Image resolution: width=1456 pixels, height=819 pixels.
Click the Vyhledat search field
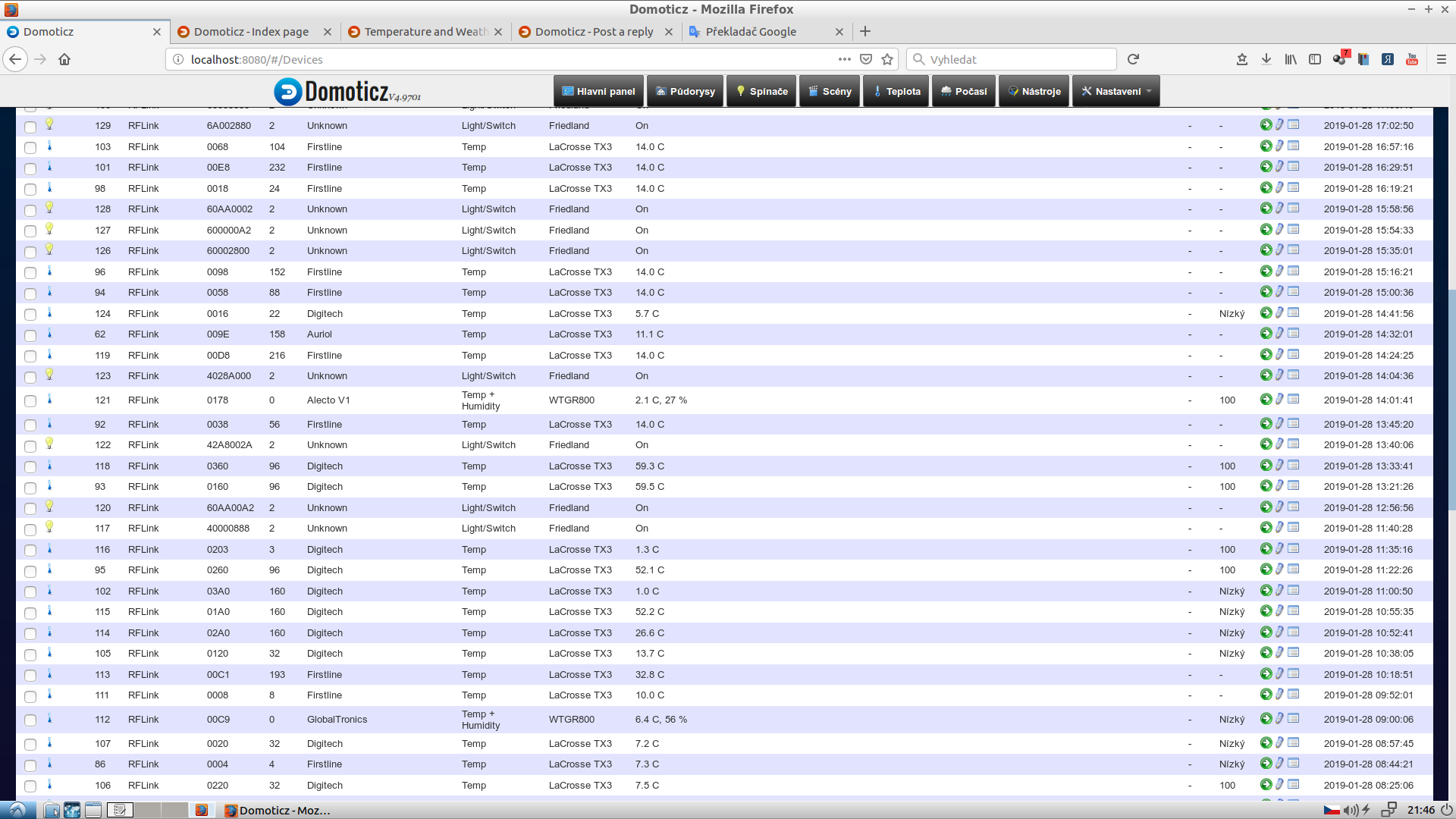click(x=1012, y=59)
